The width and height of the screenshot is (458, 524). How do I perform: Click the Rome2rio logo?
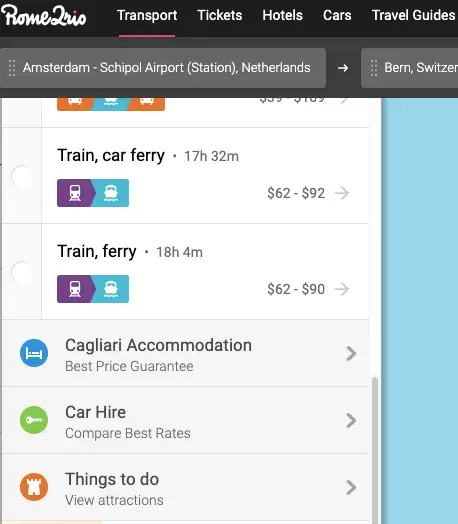(43, 16)
